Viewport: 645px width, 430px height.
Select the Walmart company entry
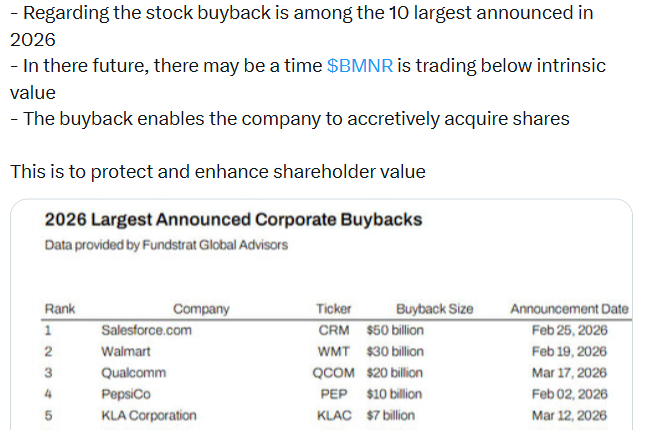pyautogui.click(x=126, y=351)
